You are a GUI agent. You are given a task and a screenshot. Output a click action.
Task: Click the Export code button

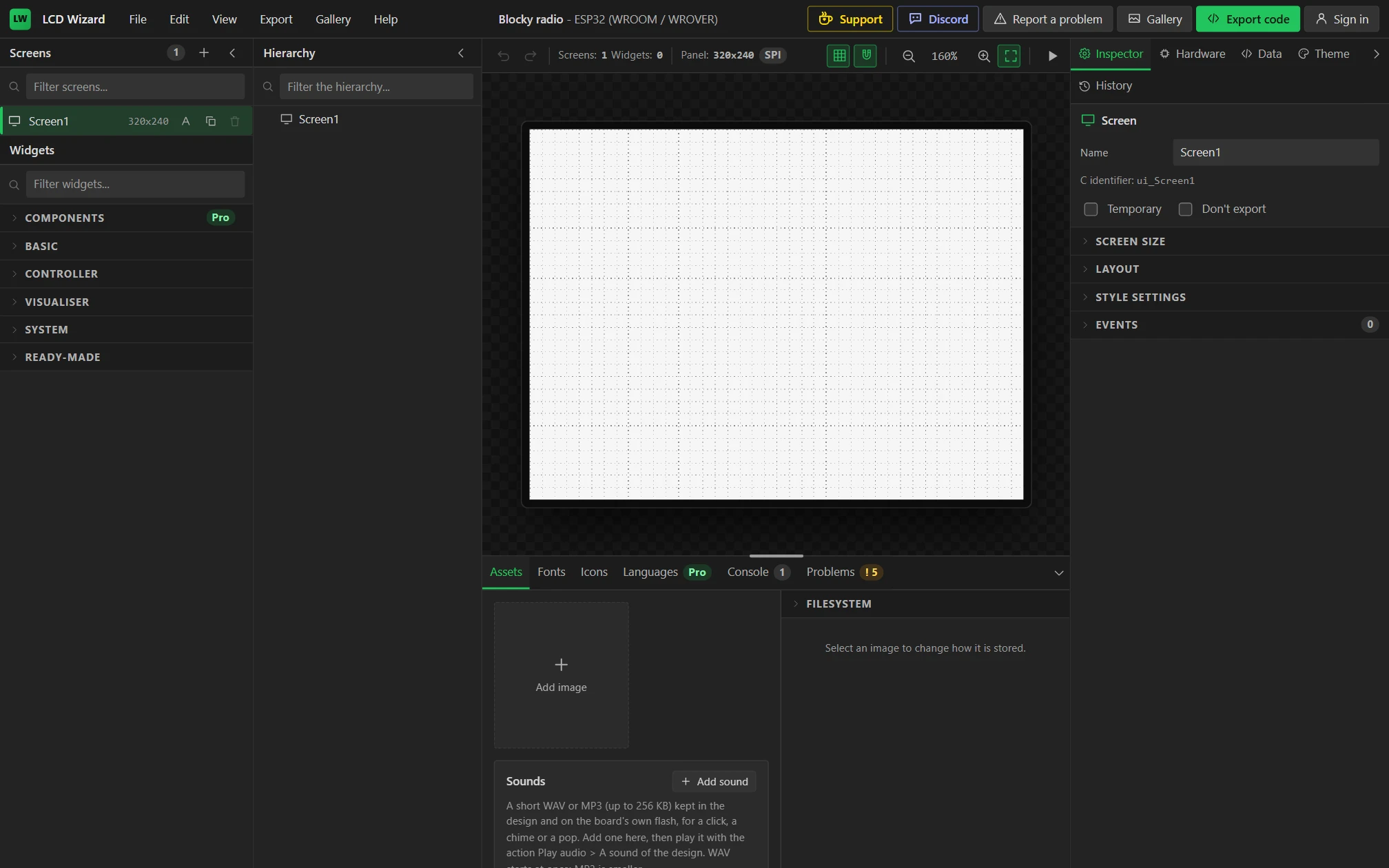point(1248,19)
